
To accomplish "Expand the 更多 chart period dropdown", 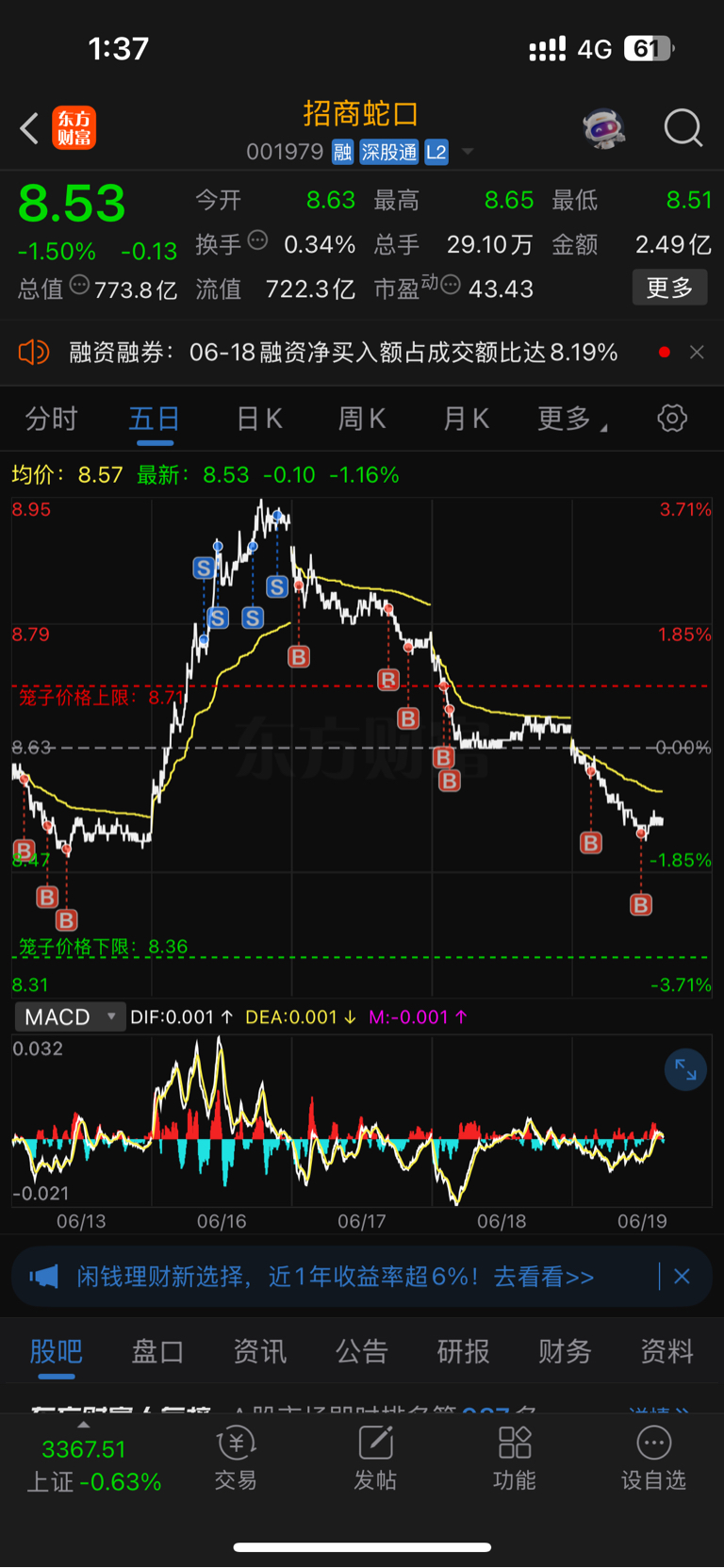I will pyautogui.click(x=571, y=419).
